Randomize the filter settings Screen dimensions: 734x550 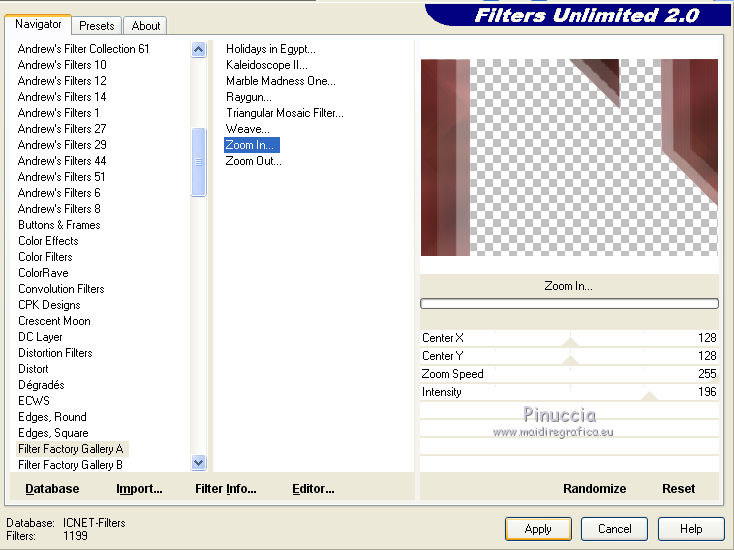595,489
